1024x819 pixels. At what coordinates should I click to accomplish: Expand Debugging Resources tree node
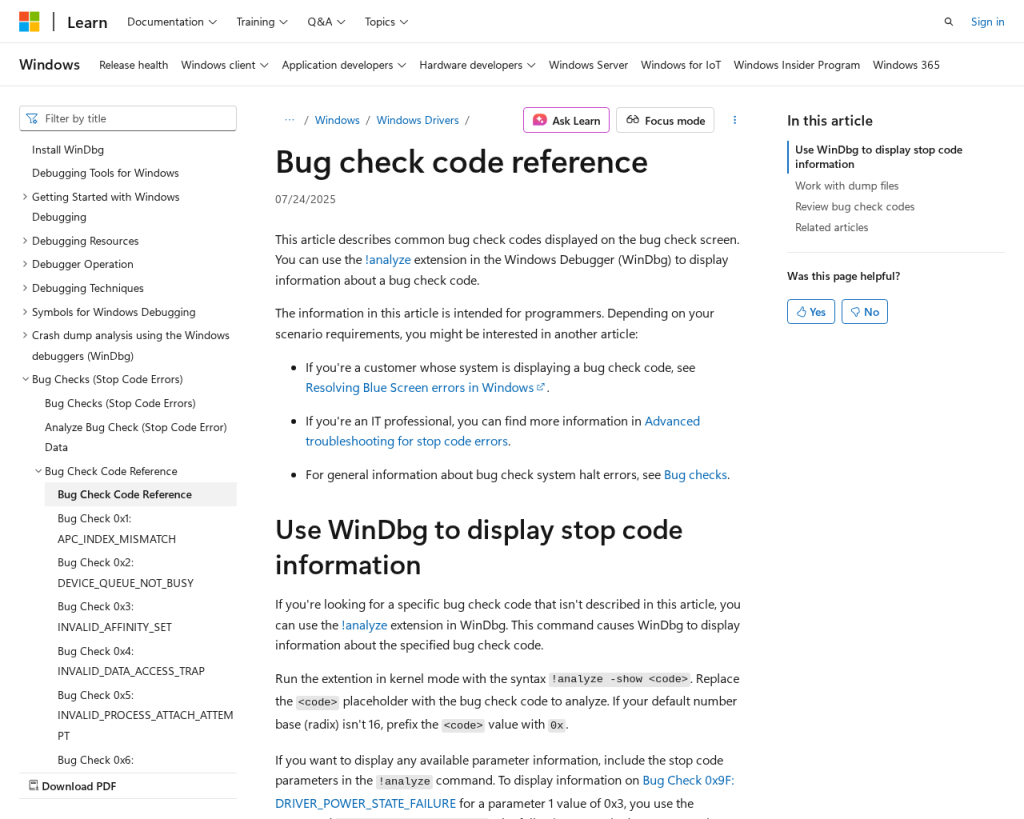click(x=25, y=241)
